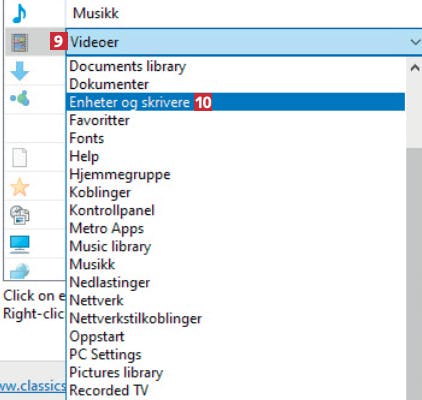The height and width of the screenshot is (400, 422).
Task: Click the blank document page icon
Action: click(20, 157)
